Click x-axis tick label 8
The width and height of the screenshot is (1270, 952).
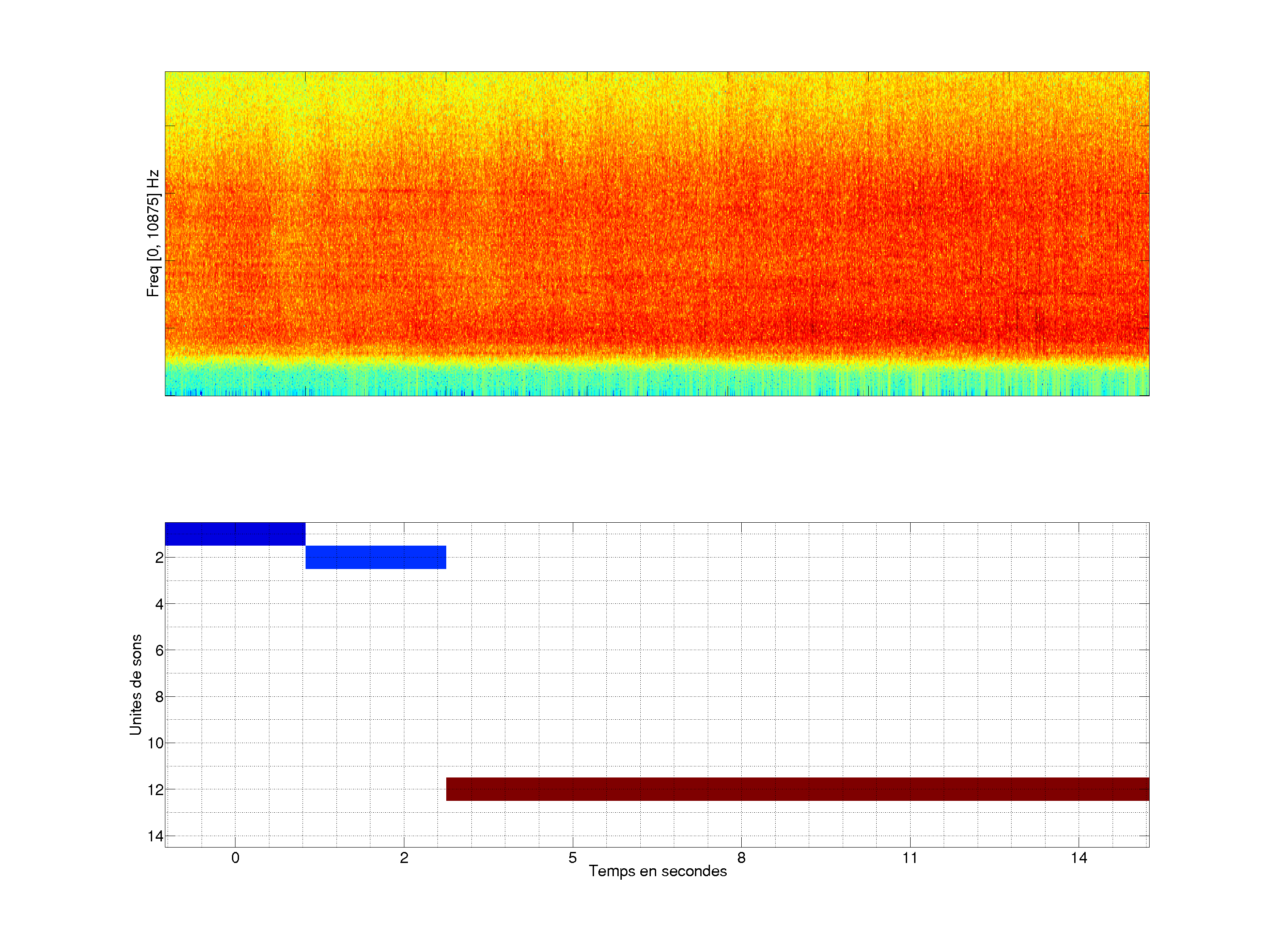(x=741, y=858)
